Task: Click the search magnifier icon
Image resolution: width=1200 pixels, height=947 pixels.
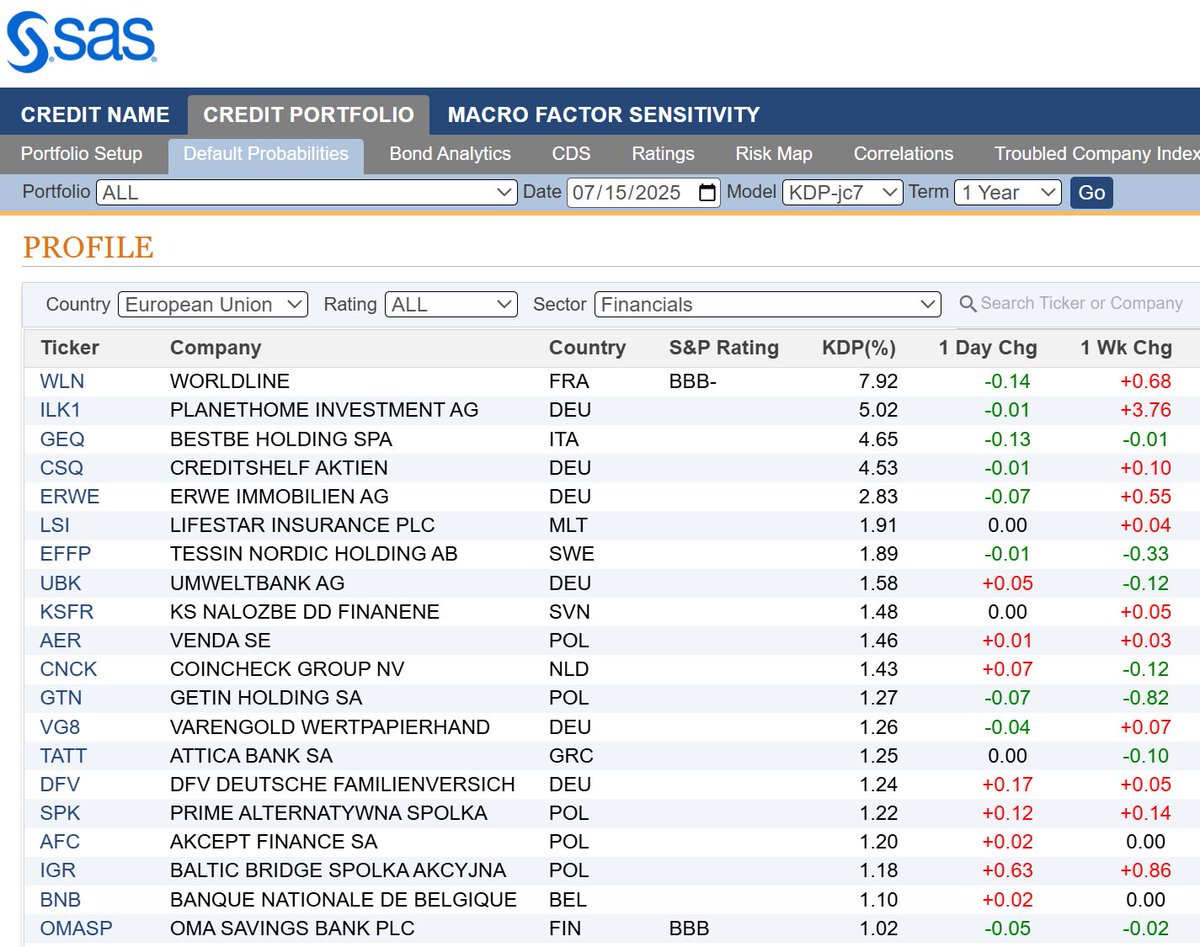Action: click(967, 304)
